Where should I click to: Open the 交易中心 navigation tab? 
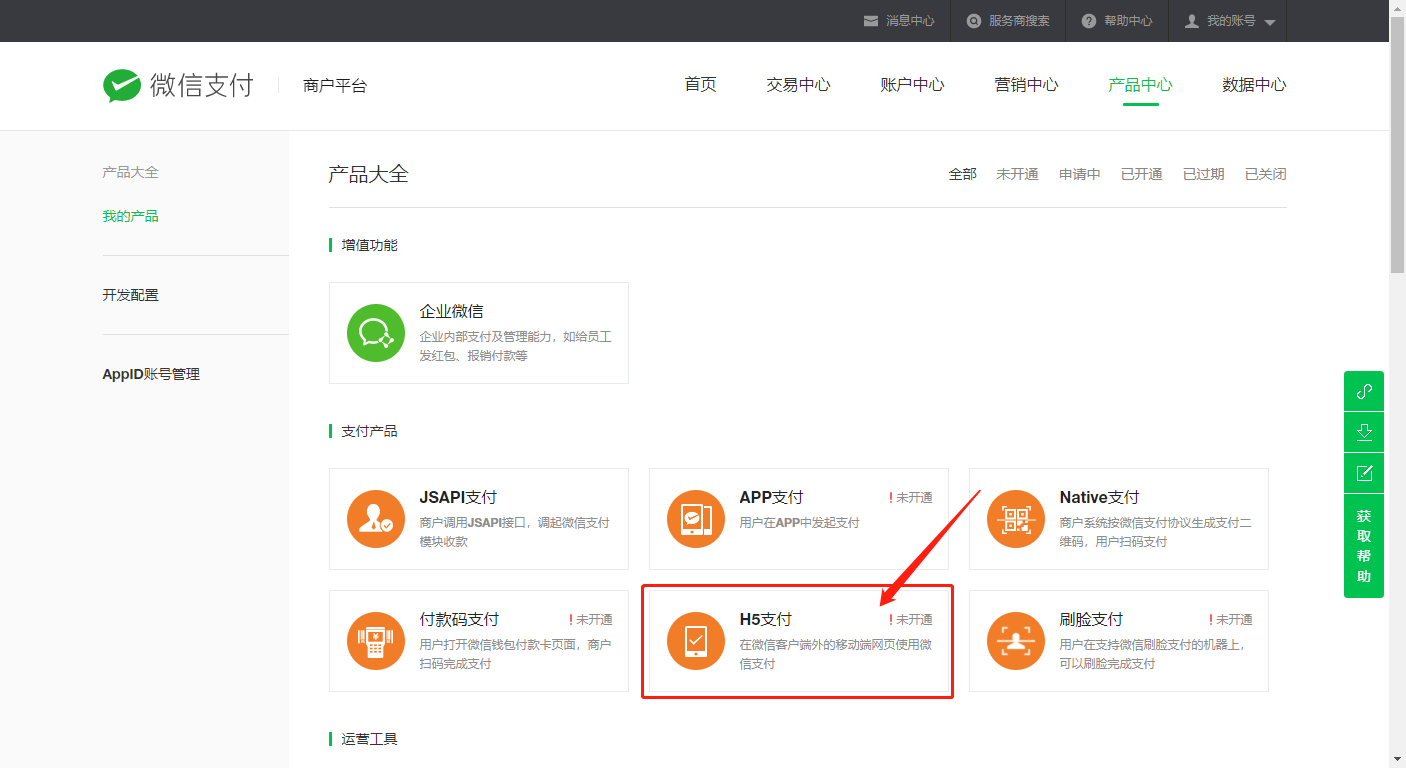click(798, 85)
